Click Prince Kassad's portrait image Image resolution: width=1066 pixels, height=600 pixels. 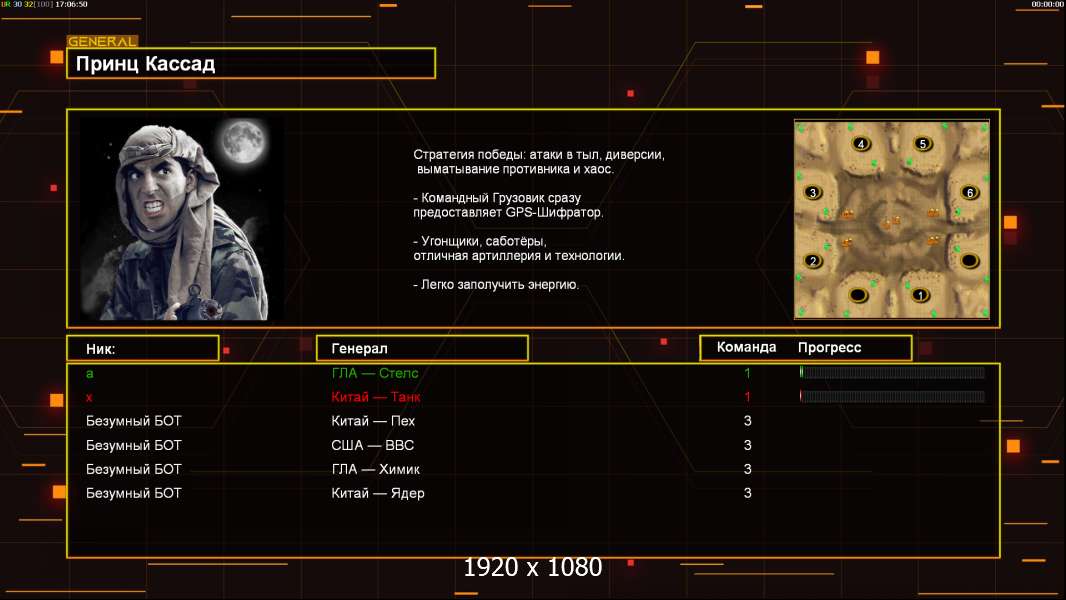[x=182, y=219]
